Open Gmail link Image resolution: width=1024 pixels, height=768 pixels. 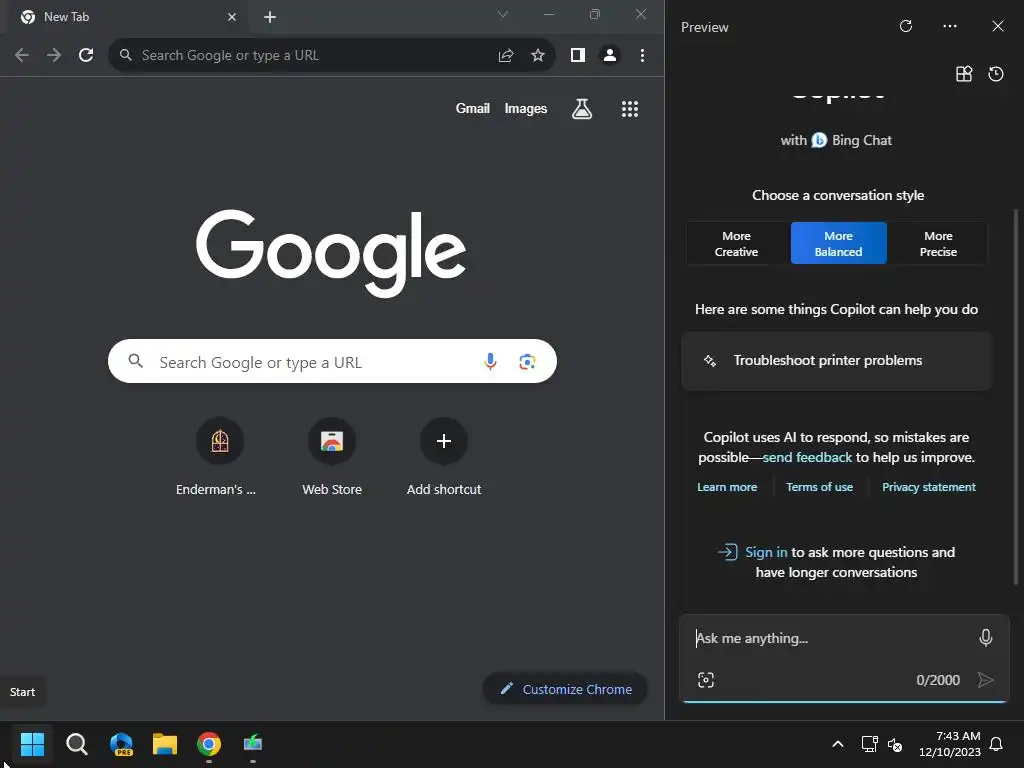(472, 108)
